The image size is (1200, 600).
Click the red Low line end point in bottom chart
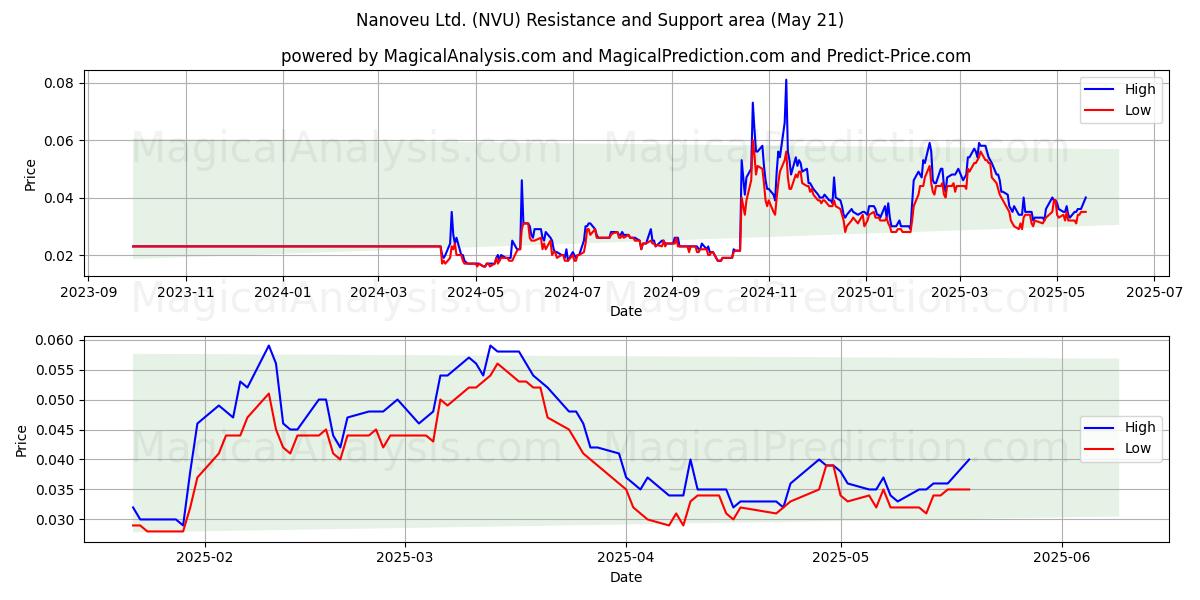point(969,489)
